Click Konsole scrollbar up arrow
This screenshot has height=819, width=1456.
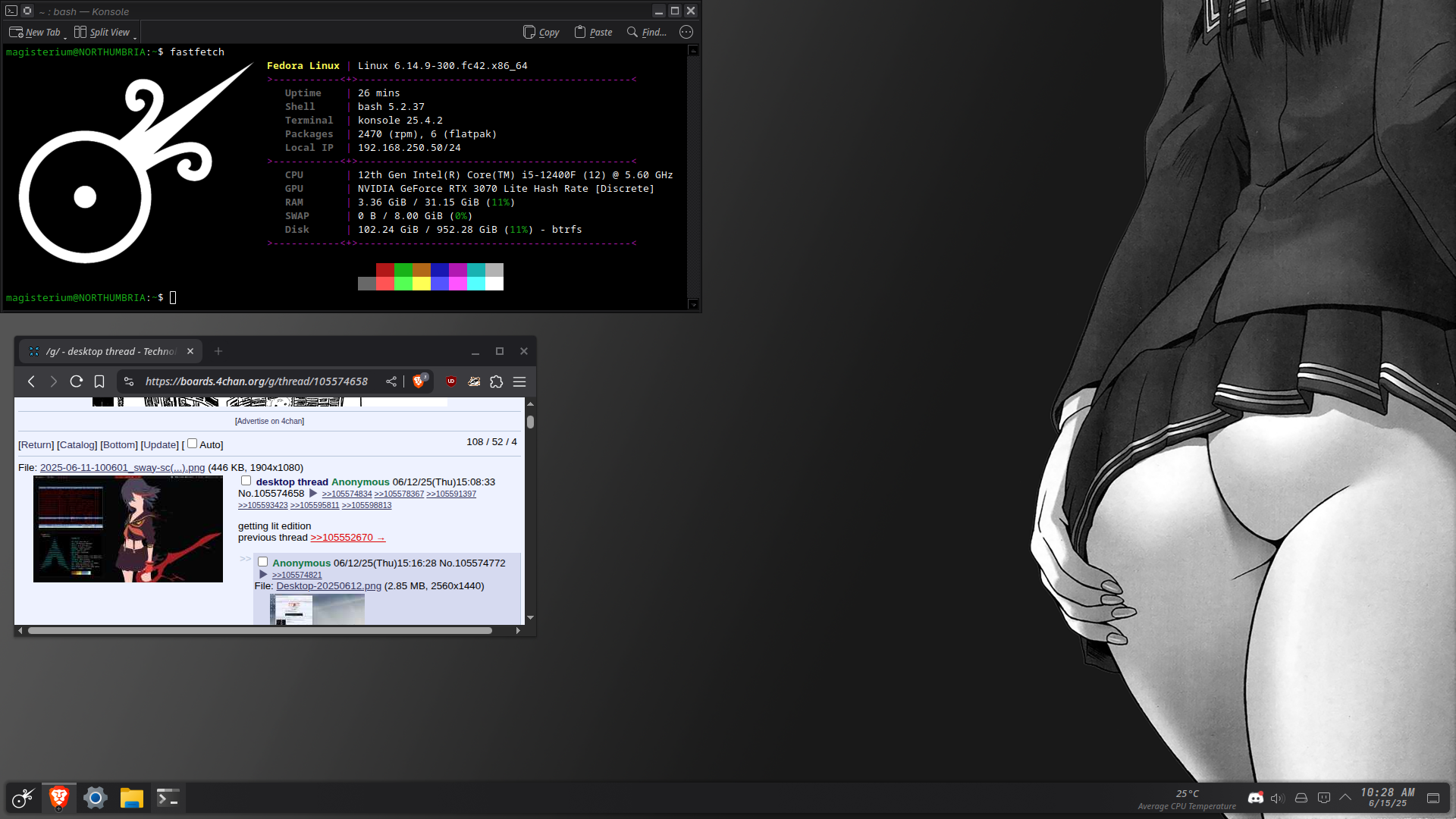click(693, 50)
